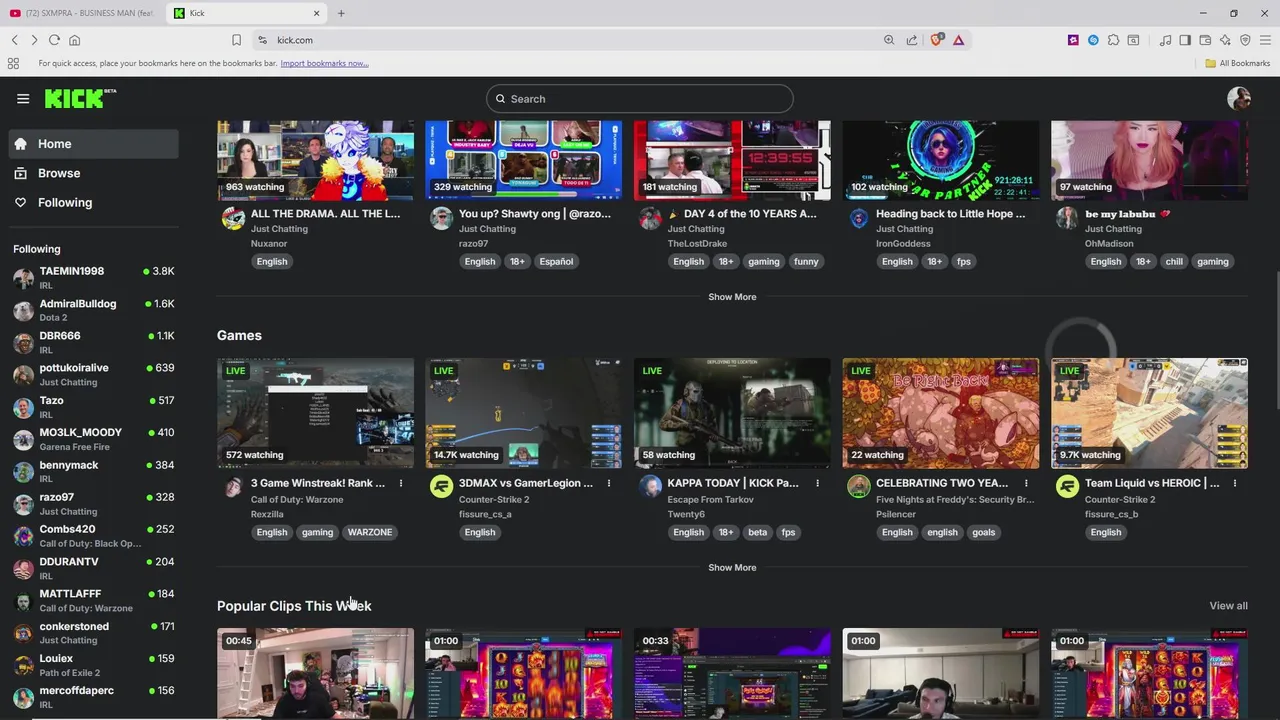Open options for KAPPA TODAY stream
Image resolution: width=1280 pixels, height=720 pixels.
tap(817, 483)
